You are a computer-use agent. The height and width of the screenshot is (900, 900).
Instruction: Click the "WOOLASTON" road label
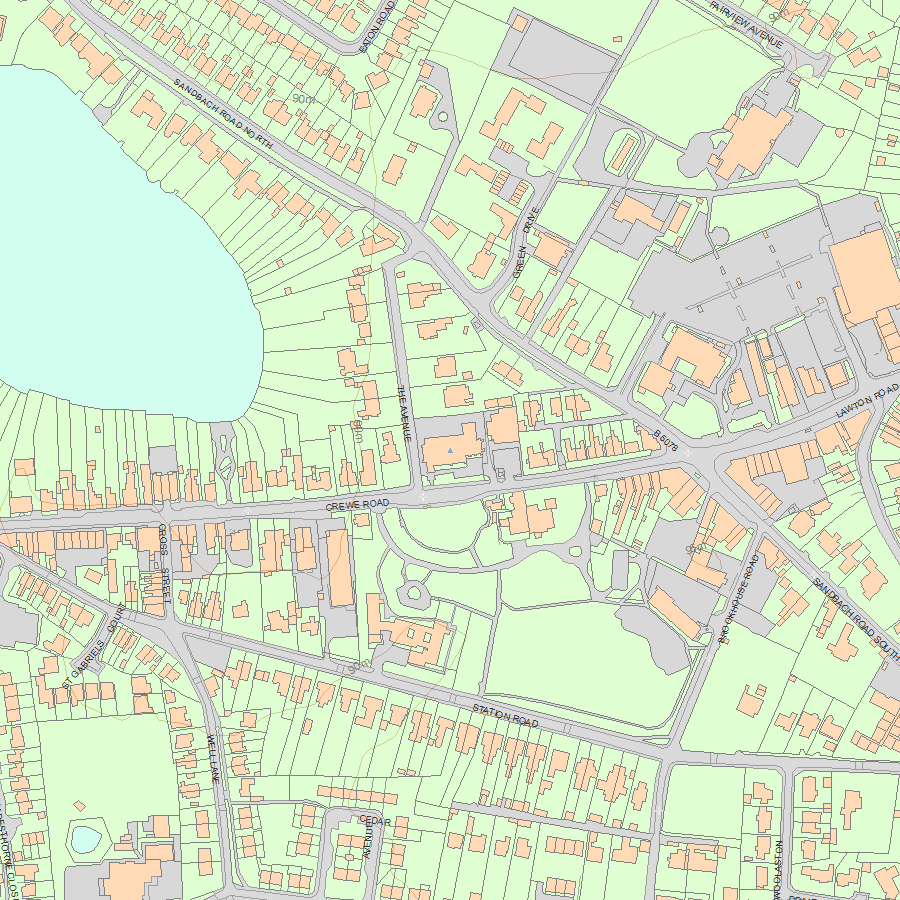coord(778,870)
